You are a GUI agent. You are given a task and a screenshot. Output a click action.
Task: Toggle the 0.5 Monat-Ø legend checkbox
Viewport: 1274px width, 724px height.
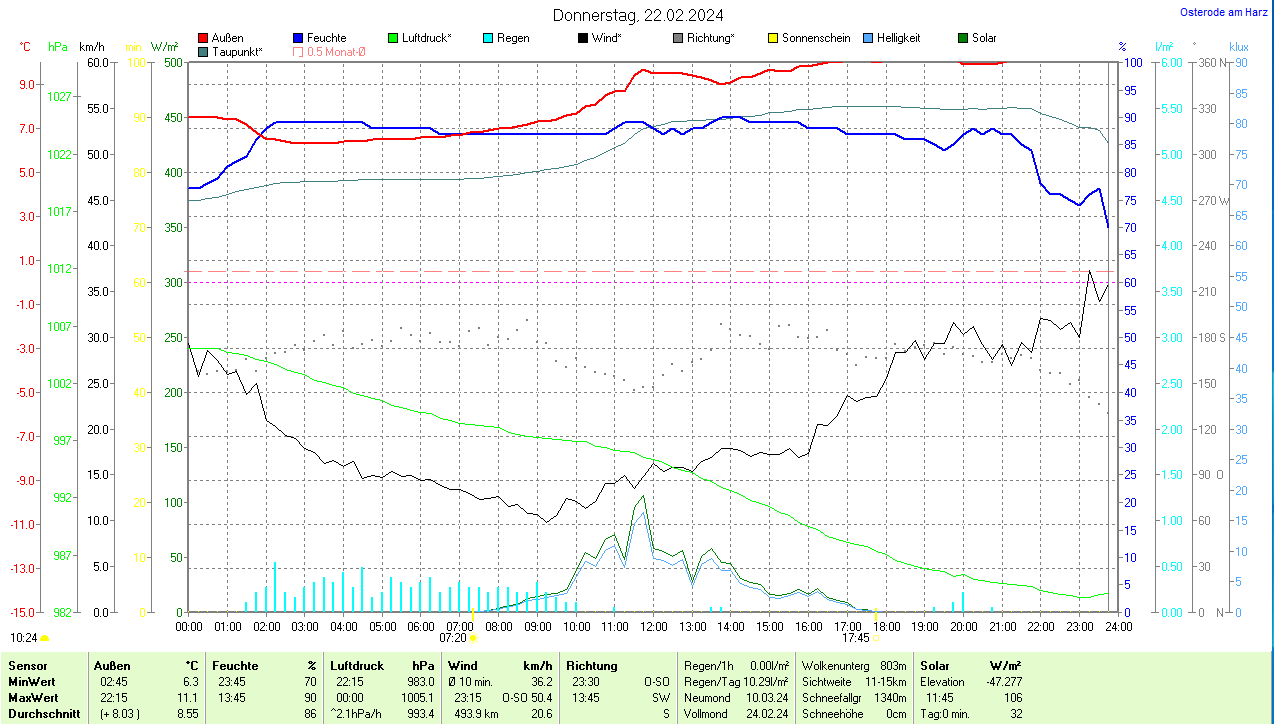(x=298, y=51)
